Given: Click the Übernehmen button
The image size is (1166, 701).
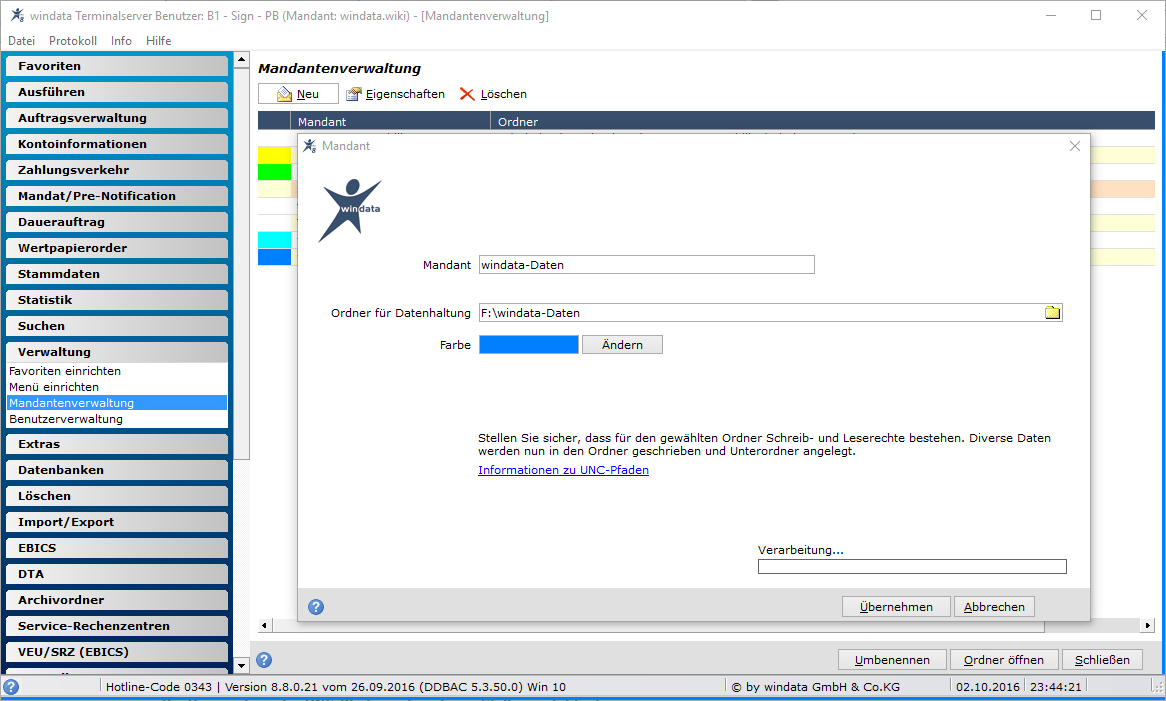Looking at the screenshot, I should pyautogui.click(x=896, y=607).
